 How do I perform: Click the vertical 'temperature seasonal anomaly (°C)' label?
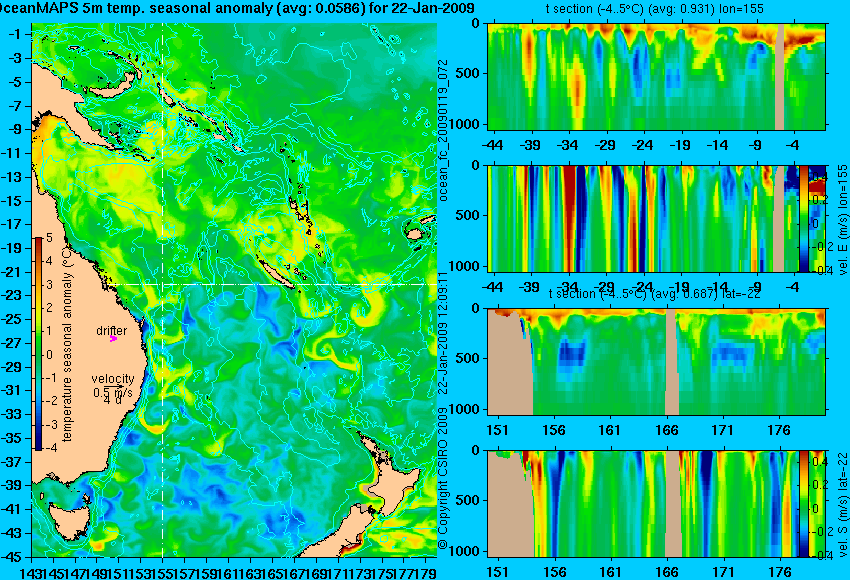(67, 344)
